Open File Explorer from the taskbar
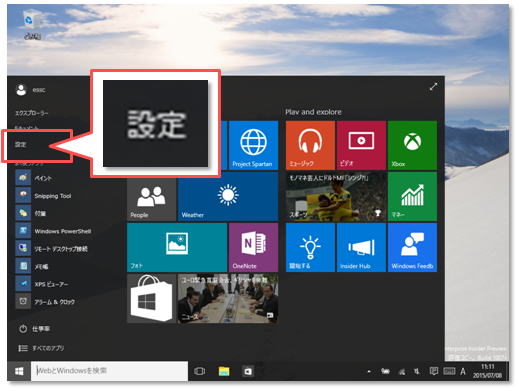Viewport: 519px width, 391px height. pyautogui.click(x=224, y=371)
